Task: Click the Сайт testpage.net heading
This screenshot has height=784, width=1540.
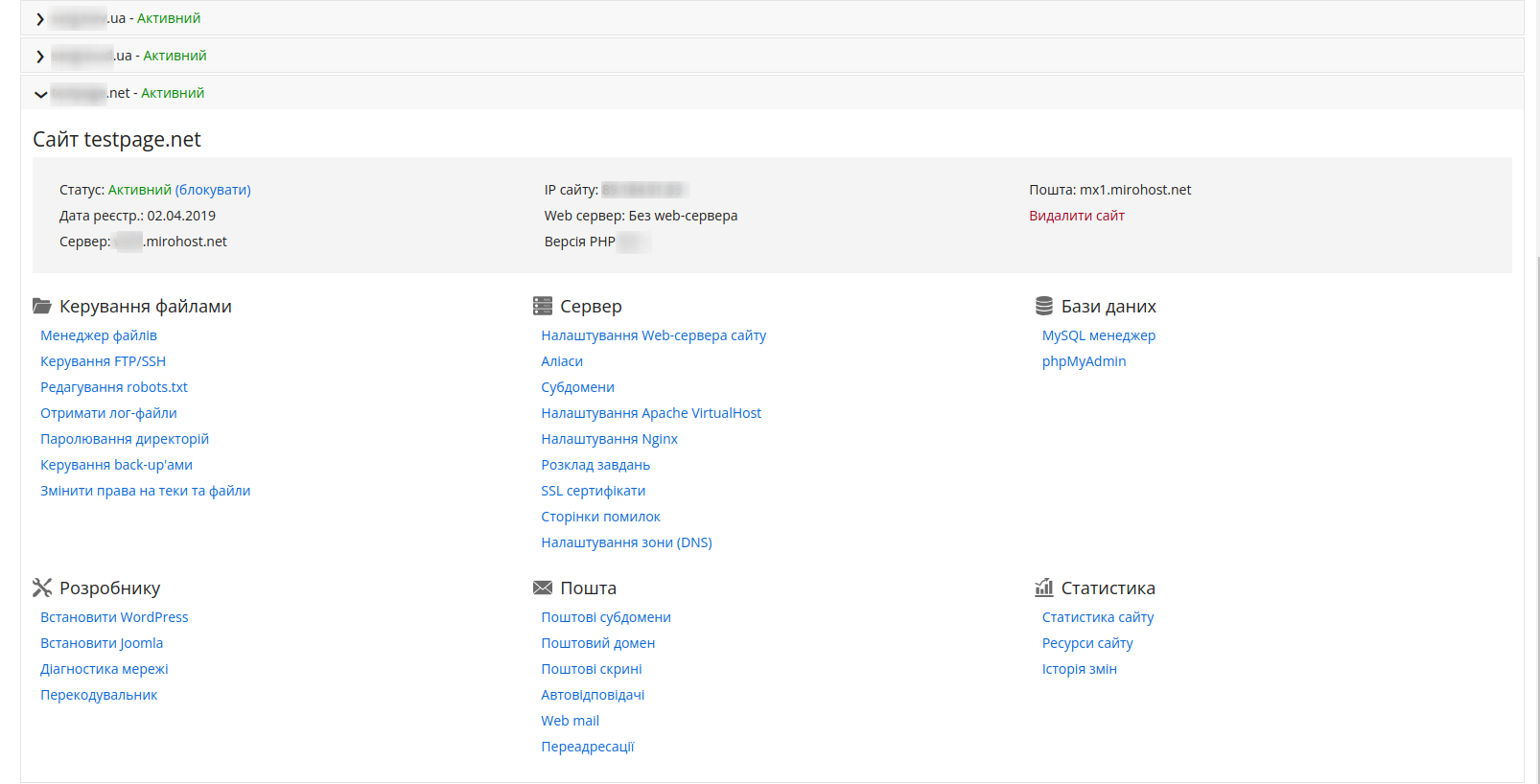Action: tap(117, 140)
